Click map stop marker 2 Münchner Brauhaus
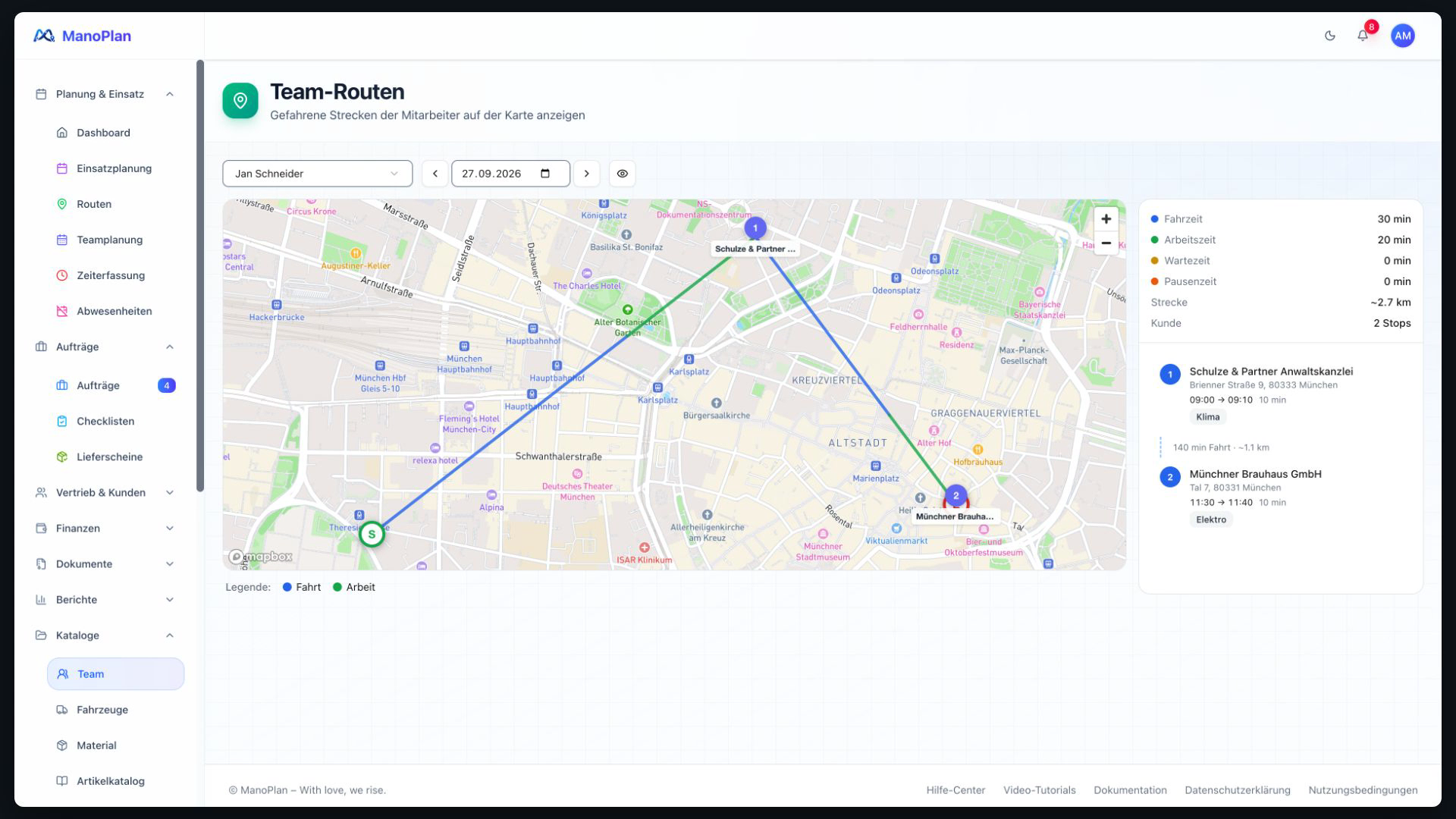 (955, 496)
